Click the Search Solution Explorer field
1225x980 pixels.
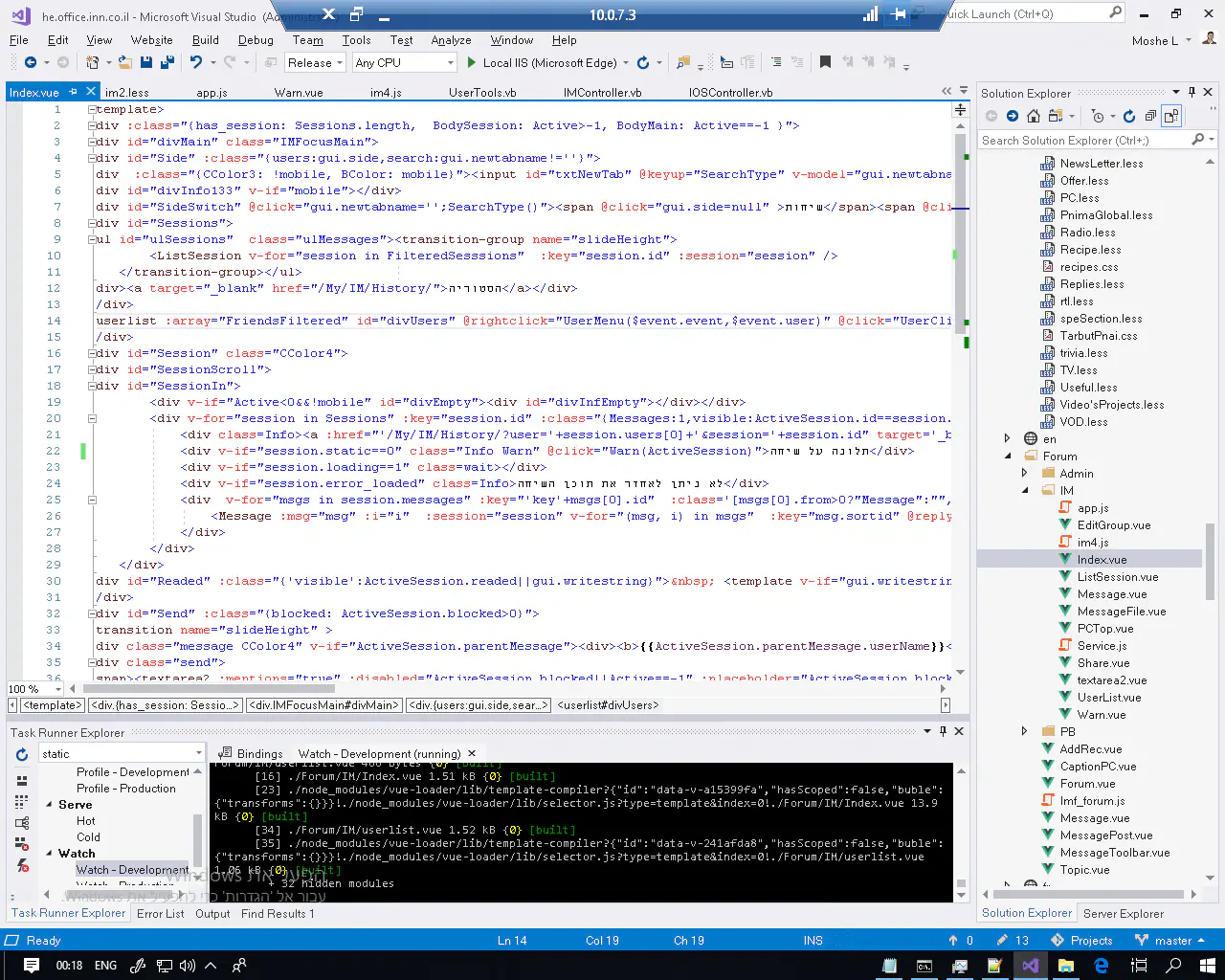pyautogui.click(x=1083, y=140)
